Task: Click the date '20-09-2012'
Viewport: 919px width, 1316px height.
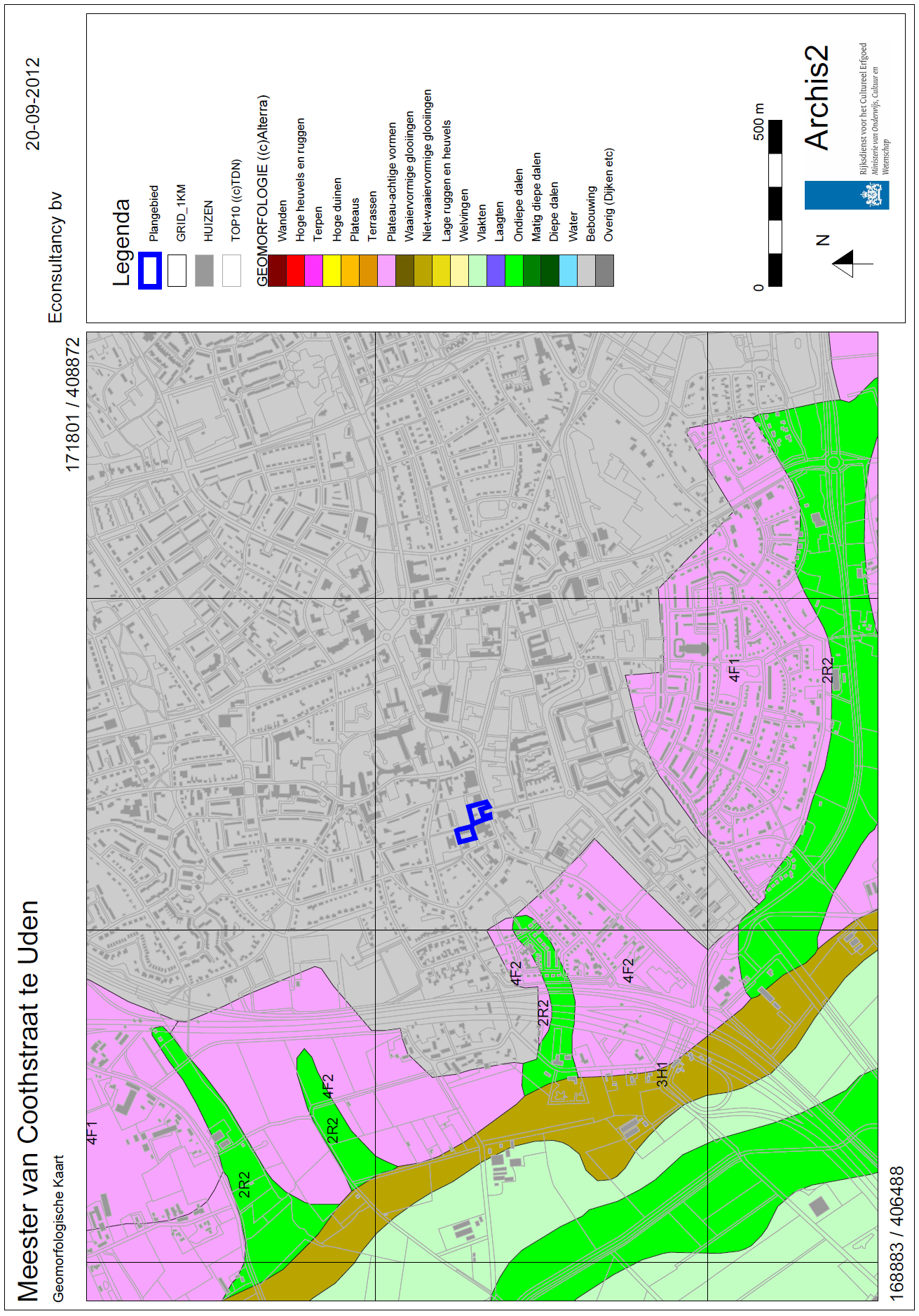Action: pyautogui.click(x=33, y=104)
